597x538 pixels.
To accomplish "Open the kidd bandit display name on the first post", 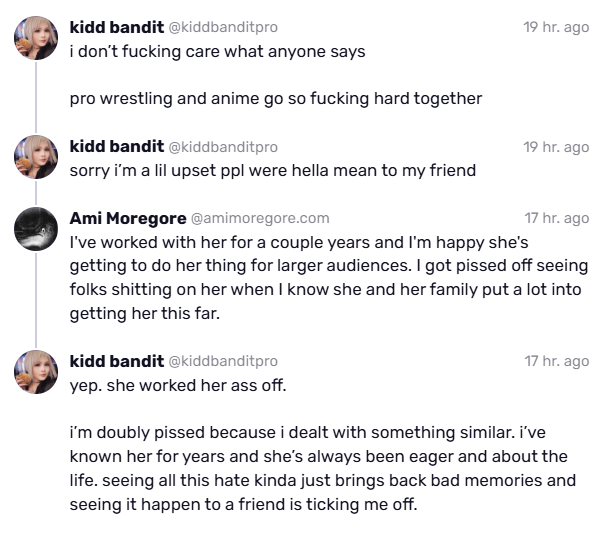I will click(117, 27).
